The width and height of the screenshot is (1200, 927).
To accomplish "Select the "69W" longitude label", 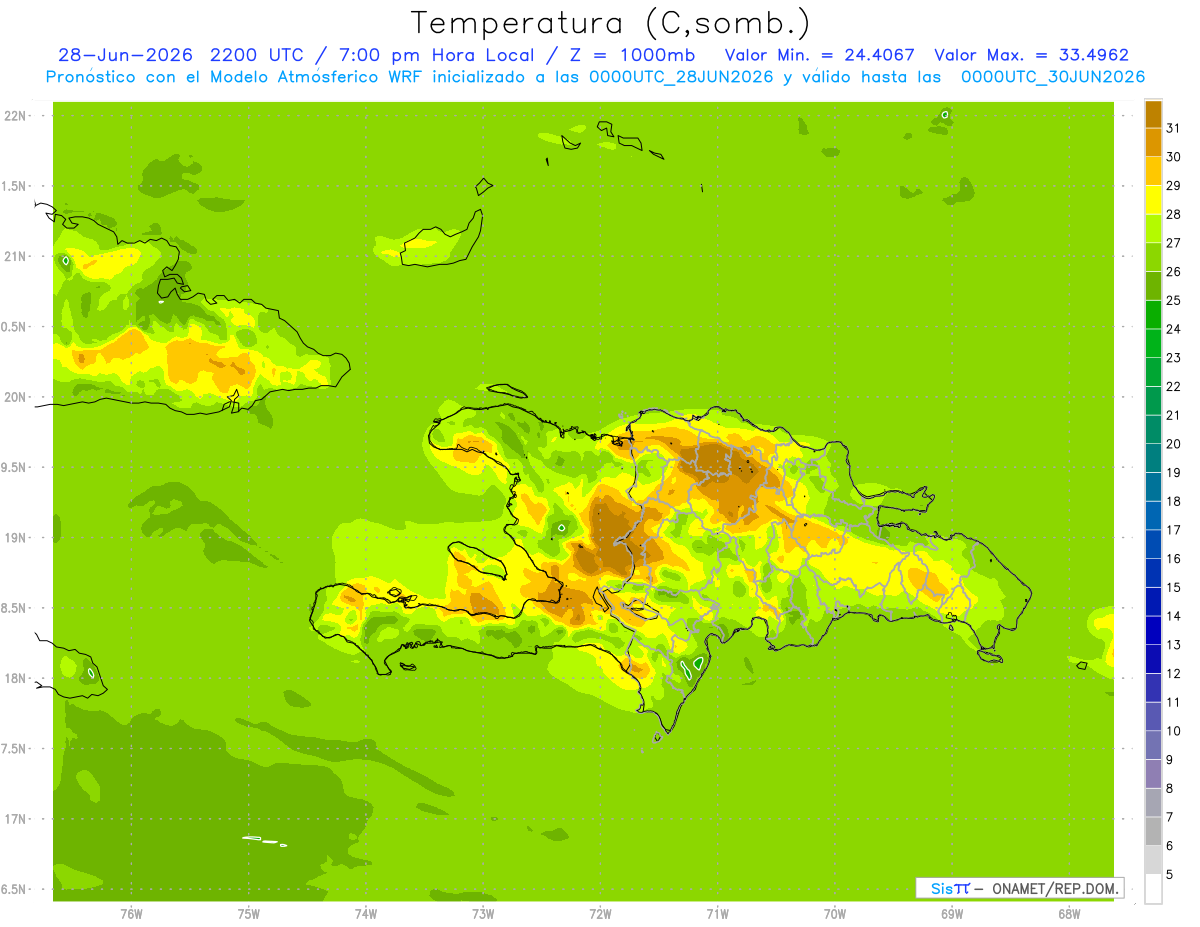I will (x=952, y=915).
